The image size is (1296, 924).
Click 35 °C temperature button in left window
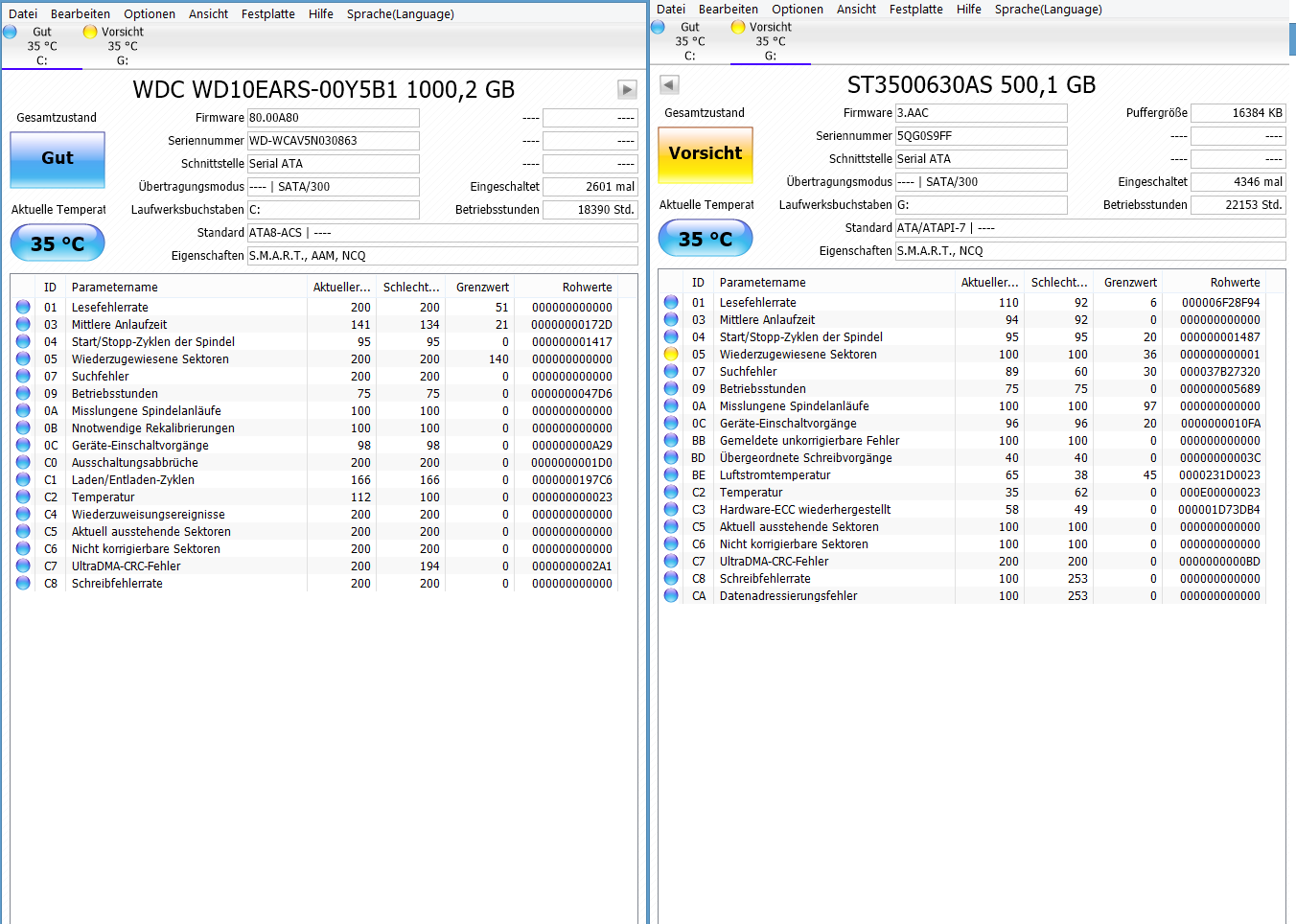point(58,243)
